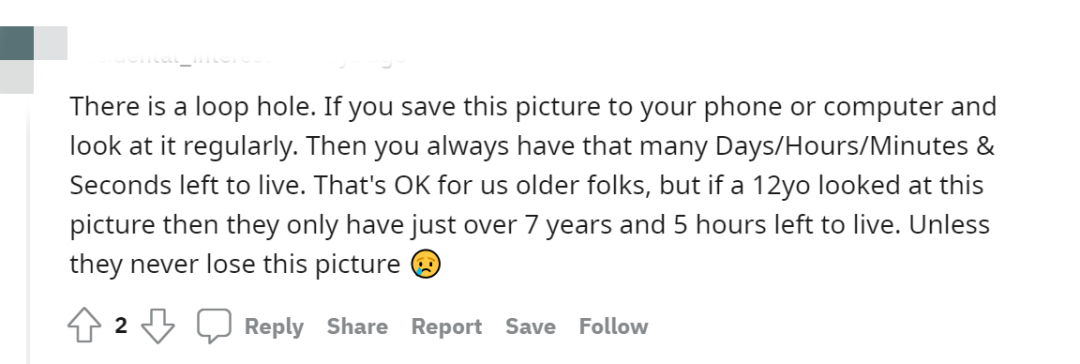
Task: Report the comment
Action: click(x=446, y=326)
